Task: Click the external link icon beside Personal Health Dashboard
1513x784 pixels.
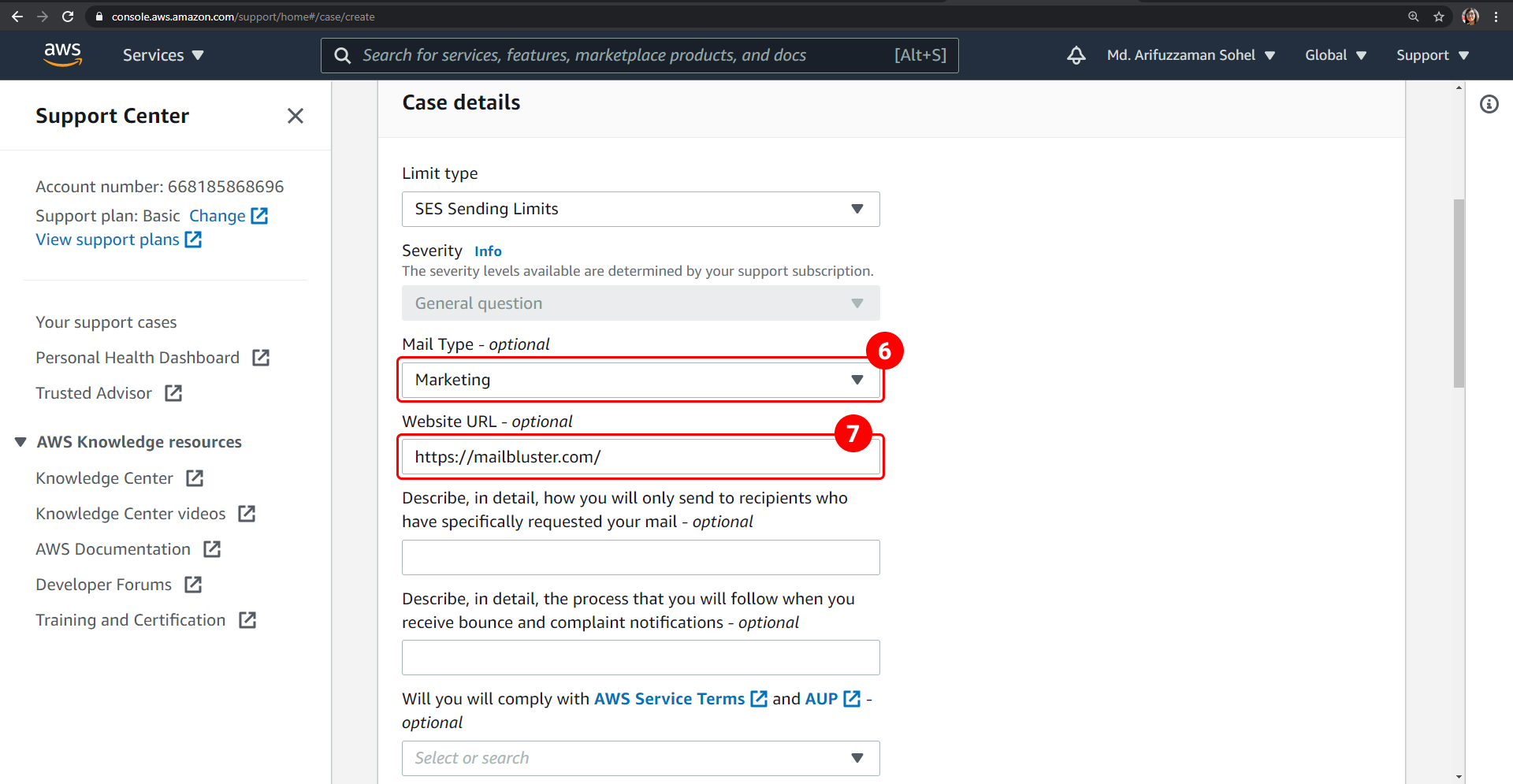Action: point(260,357)
